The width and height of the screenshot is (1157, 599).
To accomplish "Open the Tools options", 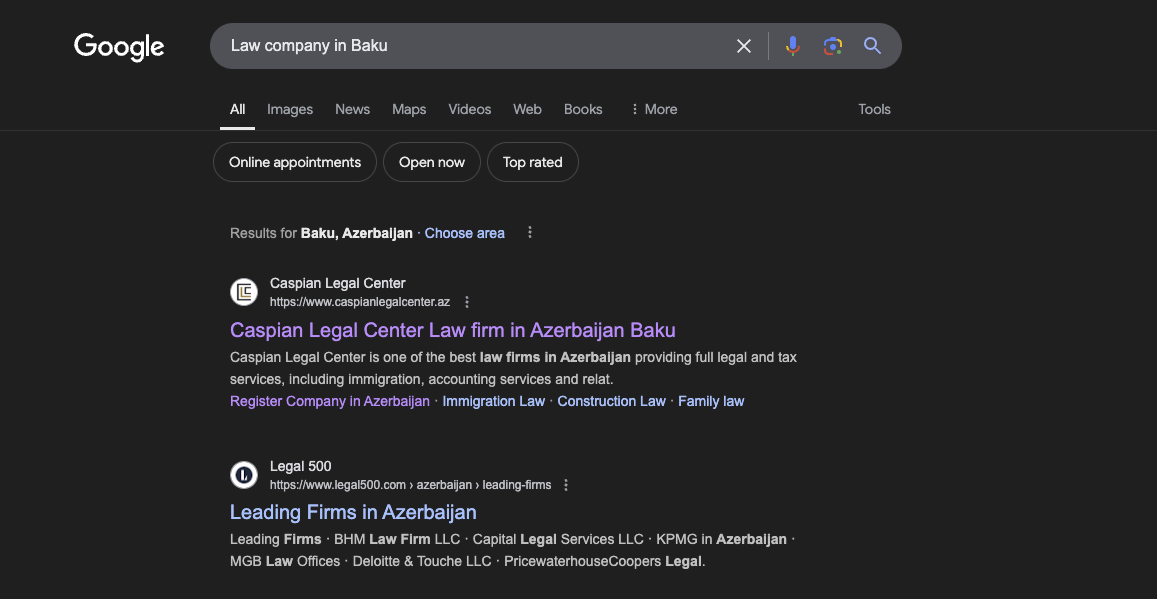I will (874, 109).
